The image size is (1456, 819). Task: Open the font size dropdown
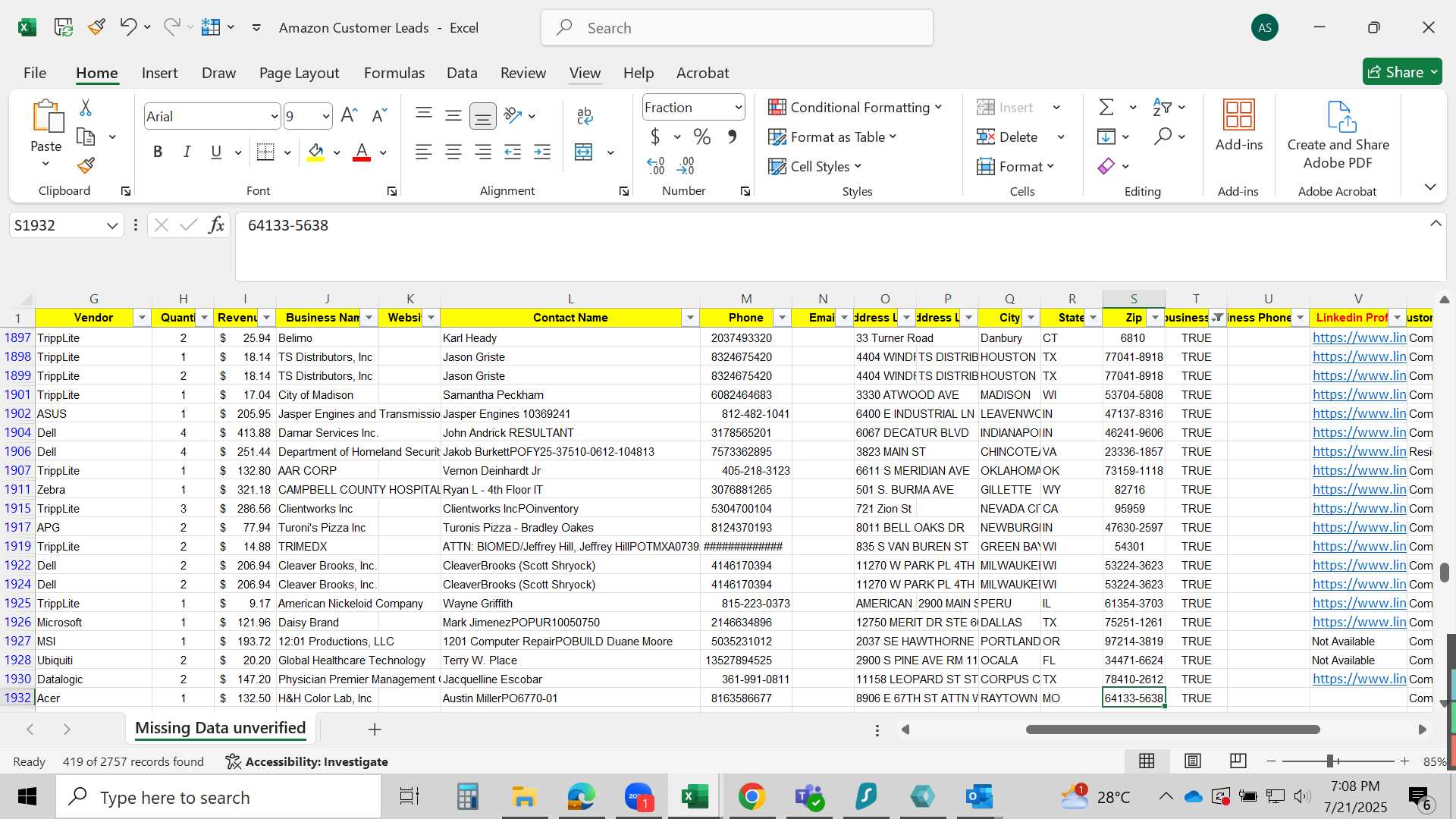(326, 117)
